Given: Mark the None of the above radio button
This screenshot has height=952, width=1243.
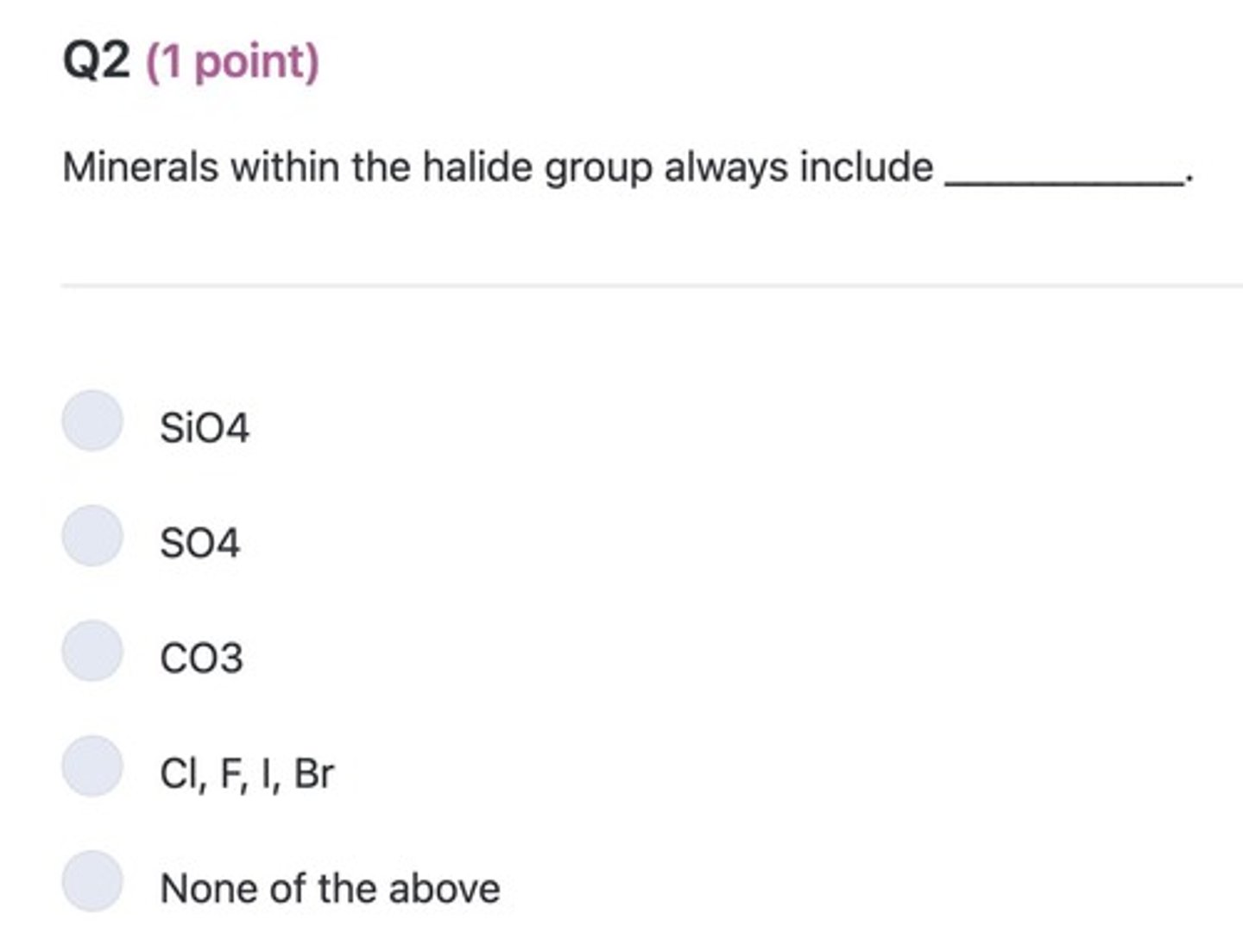Looking at the screenshot, I should pos(92,881).
